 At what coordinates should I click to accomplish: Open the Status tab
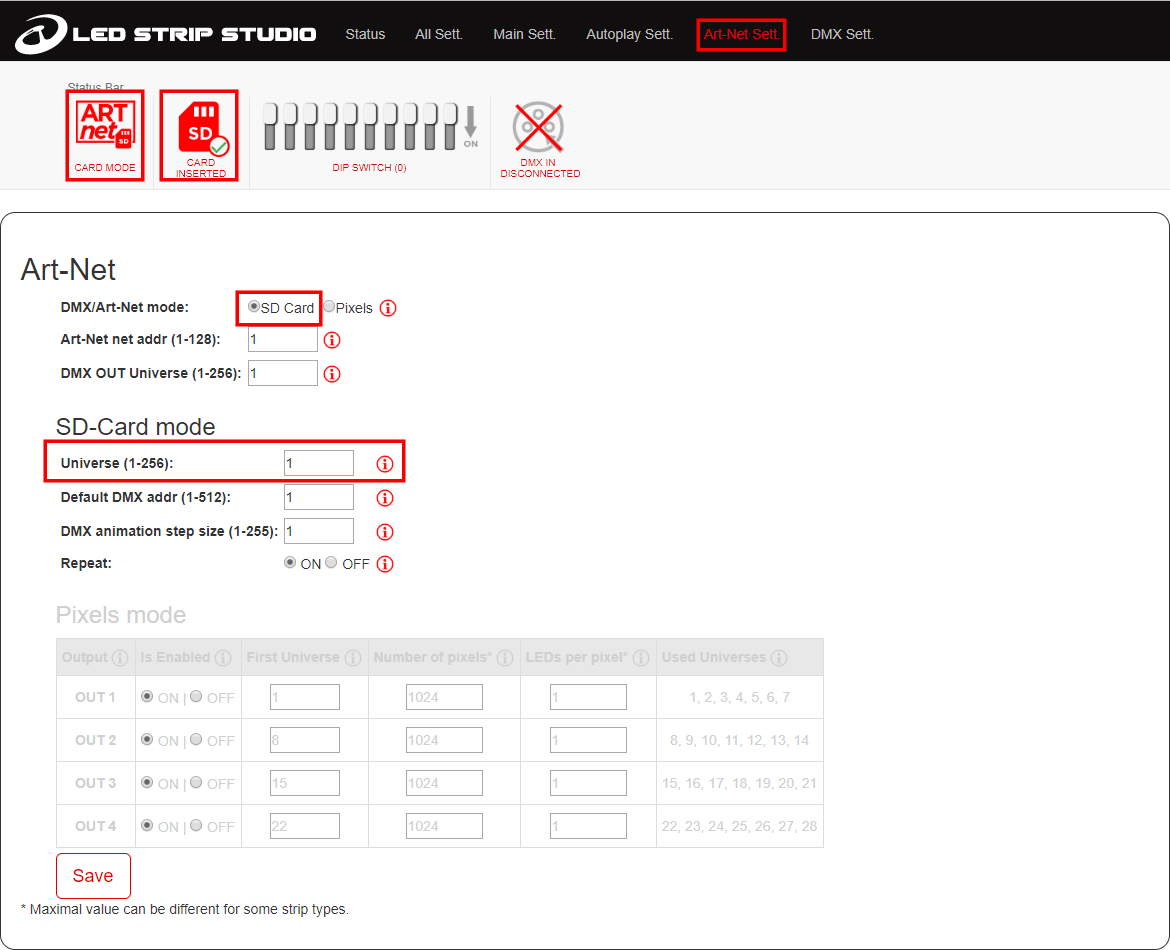click(365, 34)
